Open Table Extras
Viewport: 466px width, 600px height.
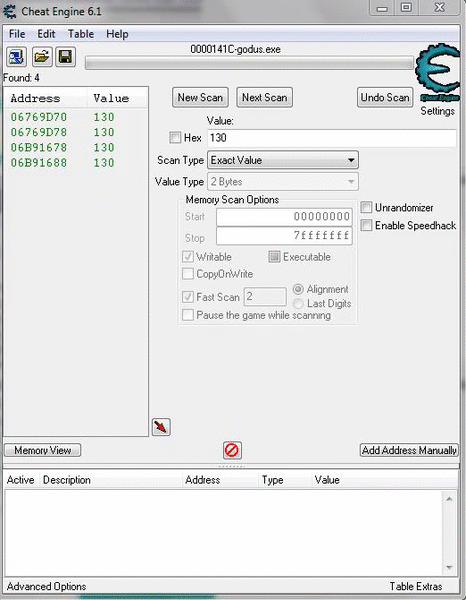pos(415,587)
